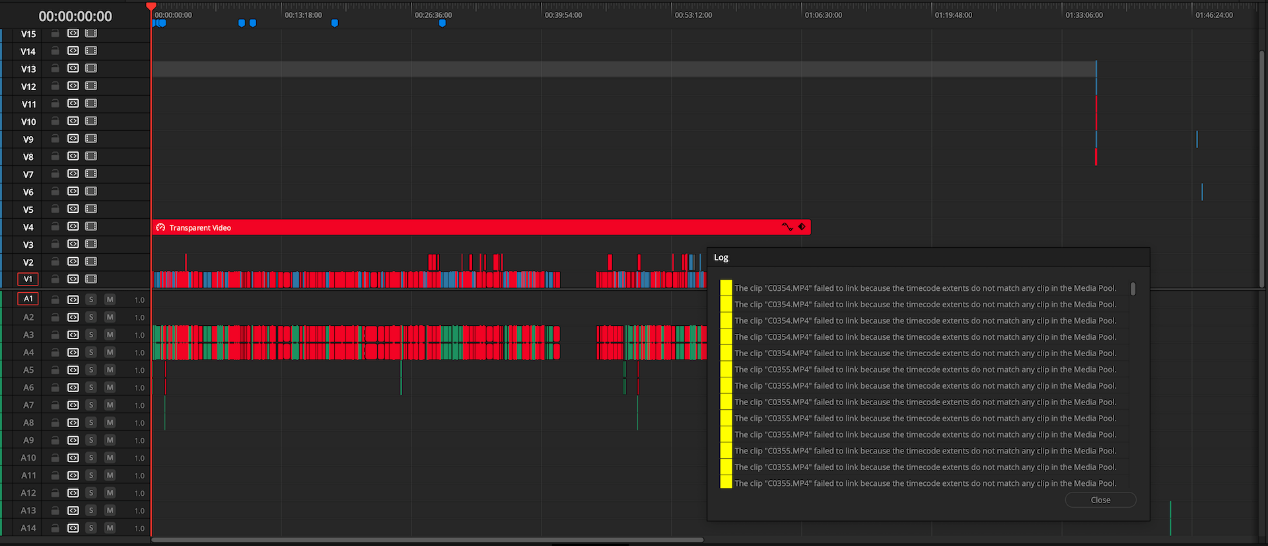
Task: Click ruler at timecode 01:33:06:00
Action: 1084,16
